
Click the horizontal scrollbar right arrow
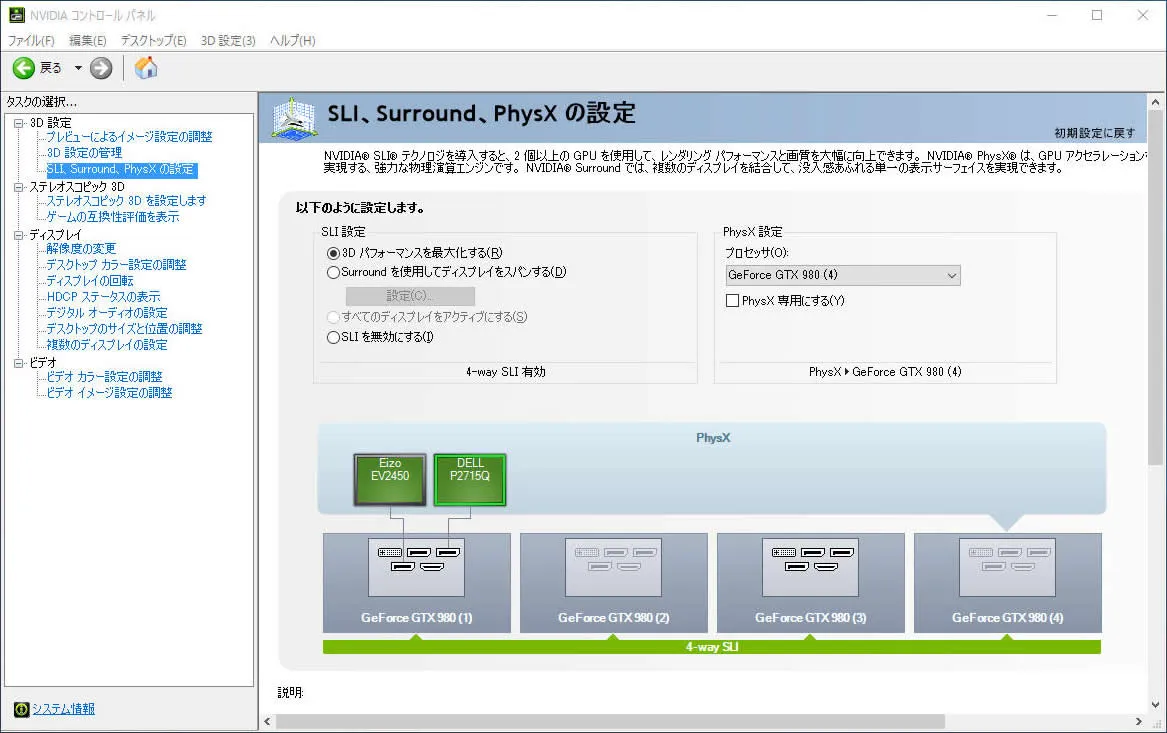[1139, 722]
